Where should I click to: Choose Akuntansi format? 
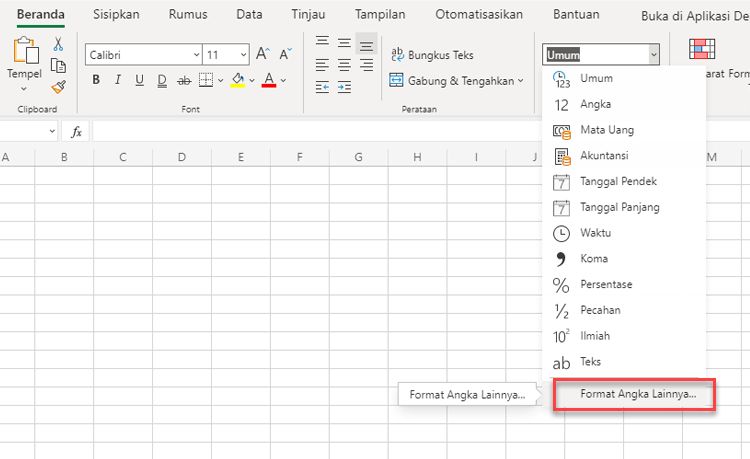(x=624, y=156)
